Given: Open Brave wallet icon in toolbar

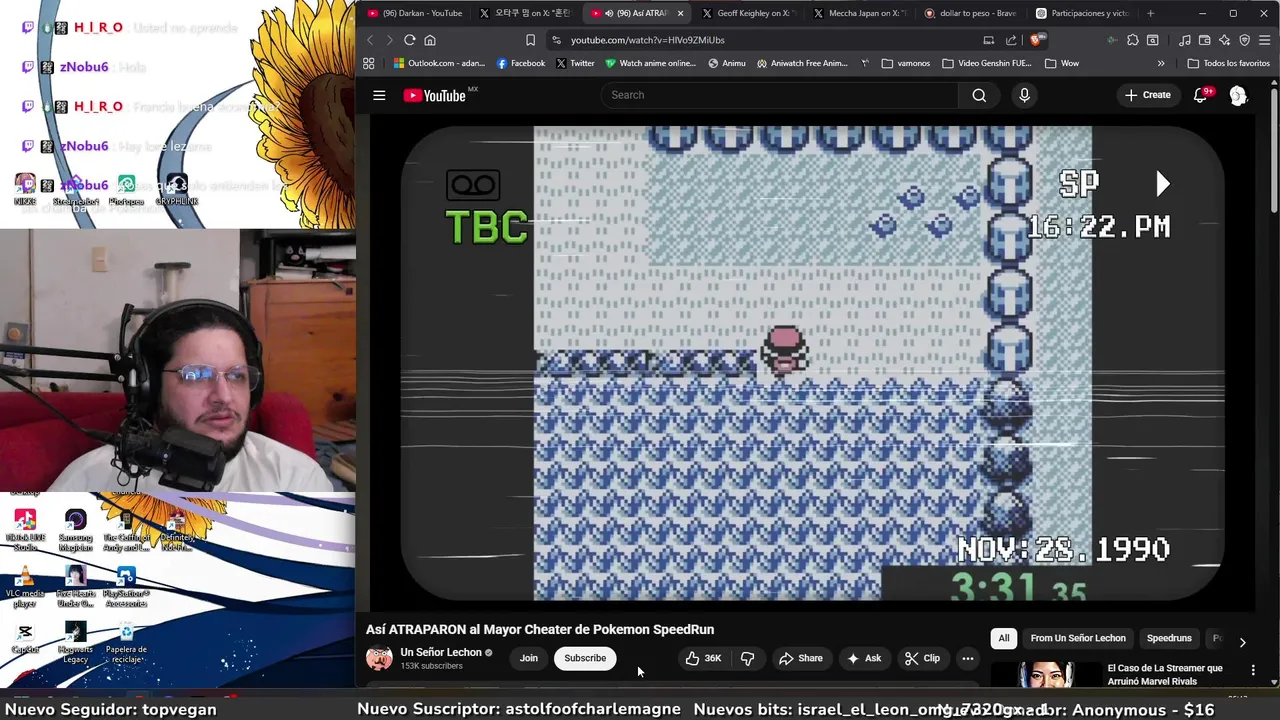Looking at the screenshot, I should click(1204, 40).
